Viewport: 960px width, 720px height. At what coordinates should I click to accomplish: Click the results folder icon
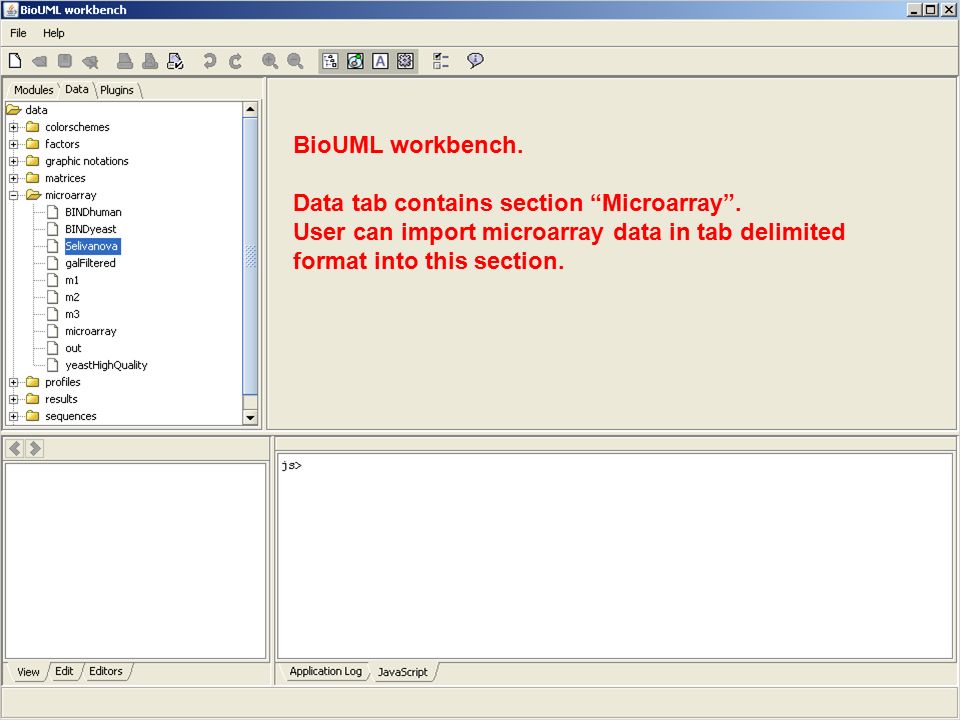(x=32, y=399)
